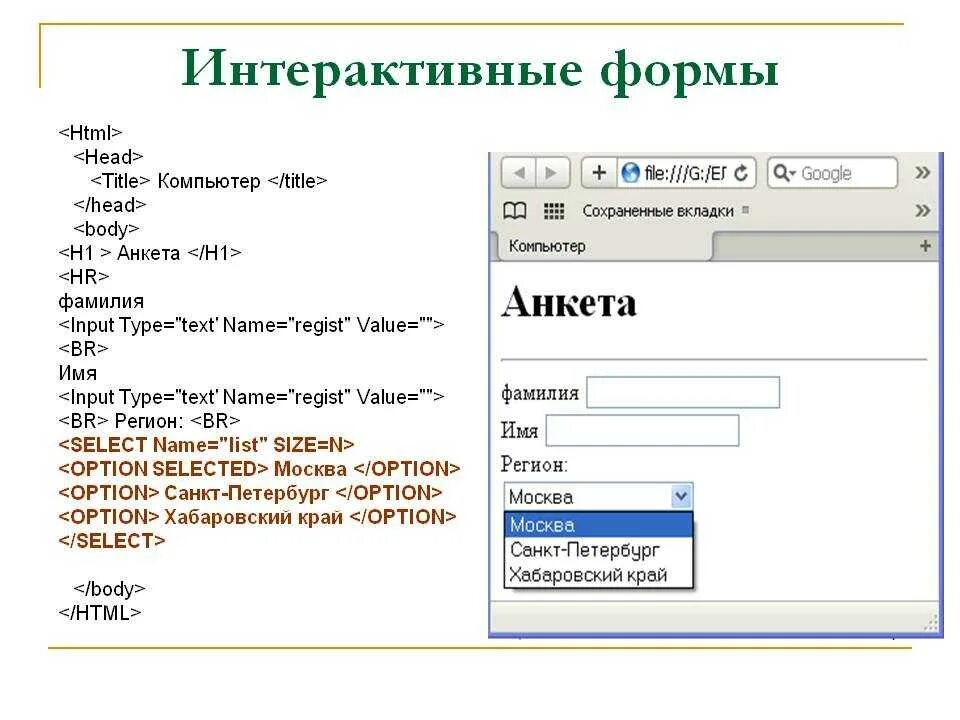
Task: Click the <Title> Компьютер </title> code line
Action: tap(209, 181)
